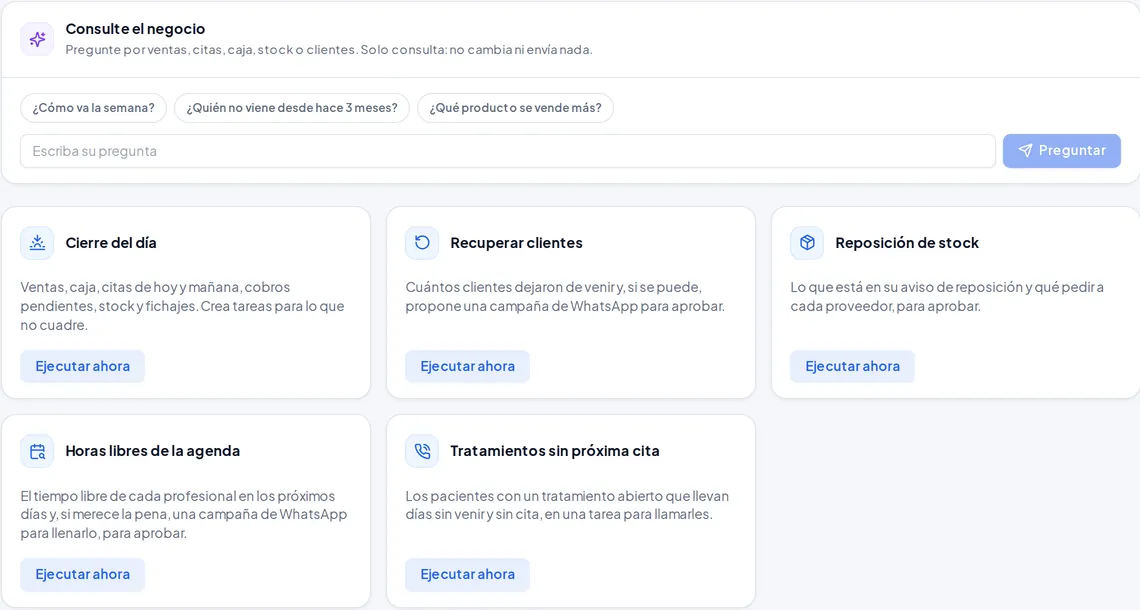Click the description starting Cuántos clientes dejaron de venir

(x=565, y=297)
